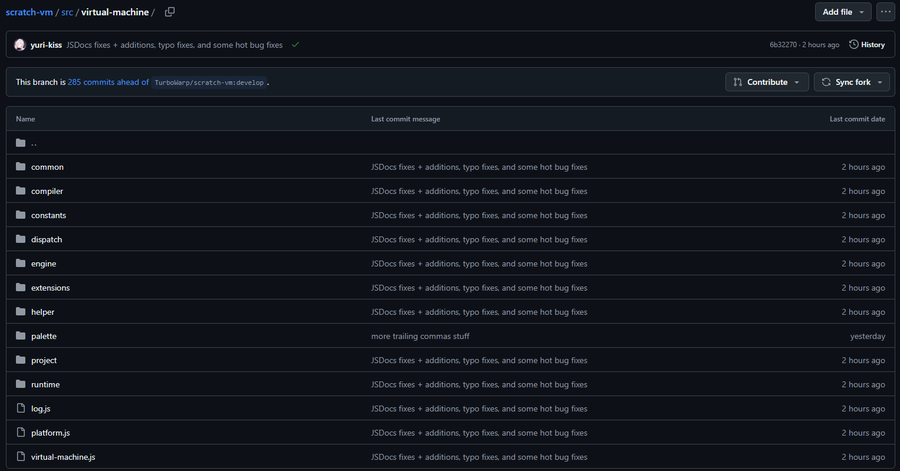This screenshot has width=900, height=471.
Task: Click the virtual-machine breadcrumb text
Action: [115, 12]
